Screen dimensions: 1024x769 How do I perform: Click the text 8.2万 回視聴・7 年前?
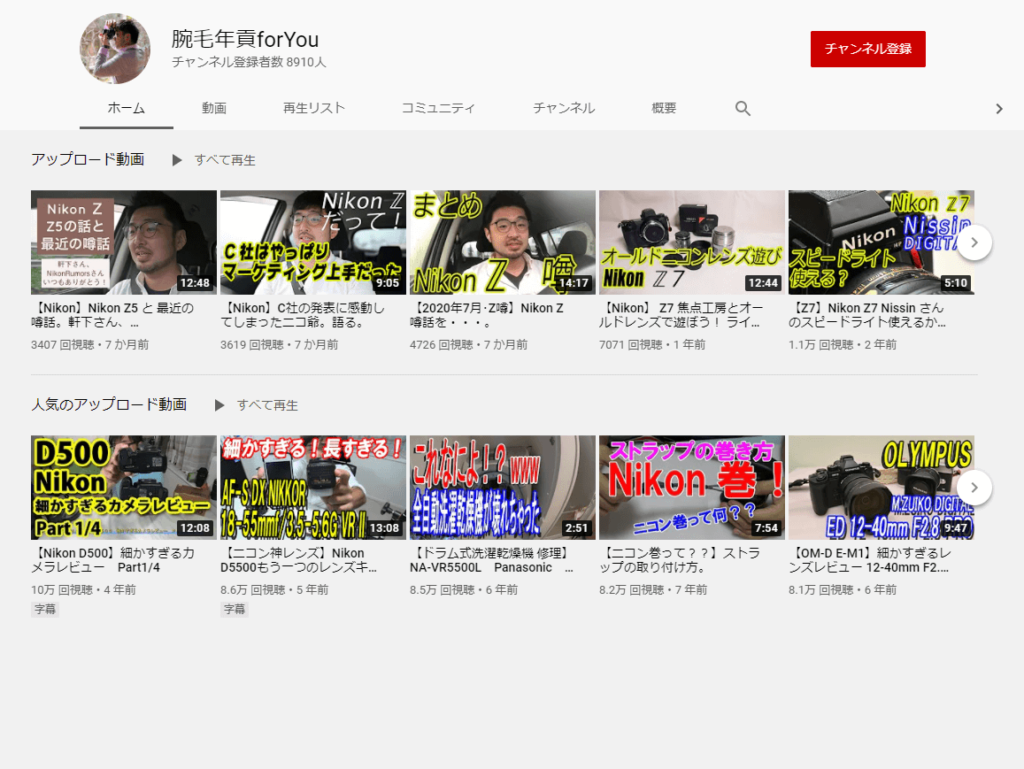(x=653, y=590)
